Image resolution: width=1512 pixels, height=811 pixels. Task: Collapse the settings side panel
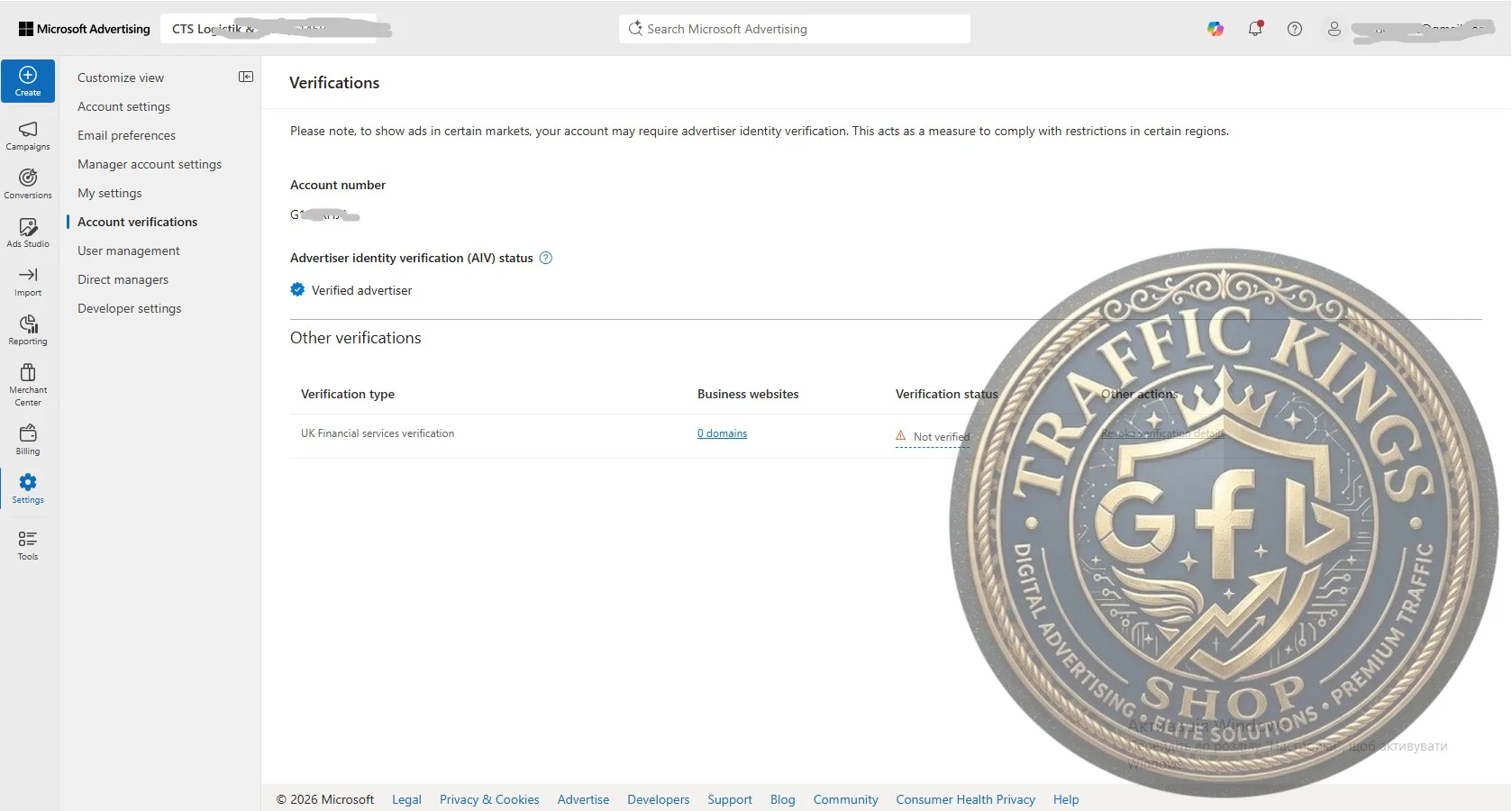(246, 77)
